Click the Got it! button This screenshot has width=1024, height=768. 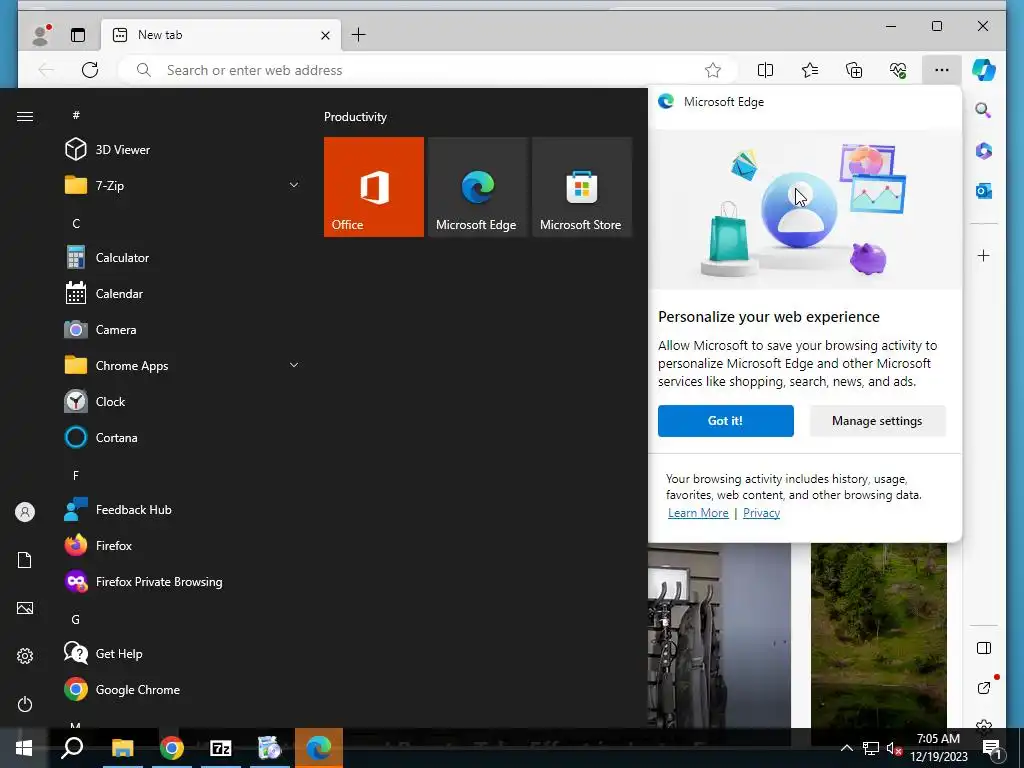[726, 421]
